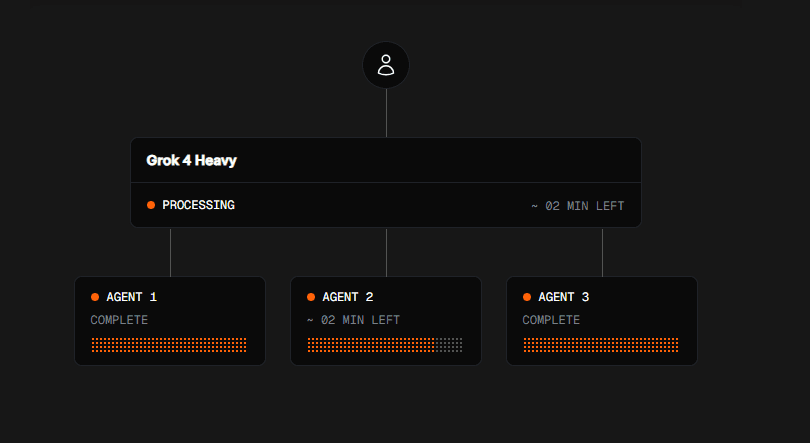This screenshot has width=810, height=443.
Task: Click the connector line between user and Grok panel
Action: coord(386,113)
